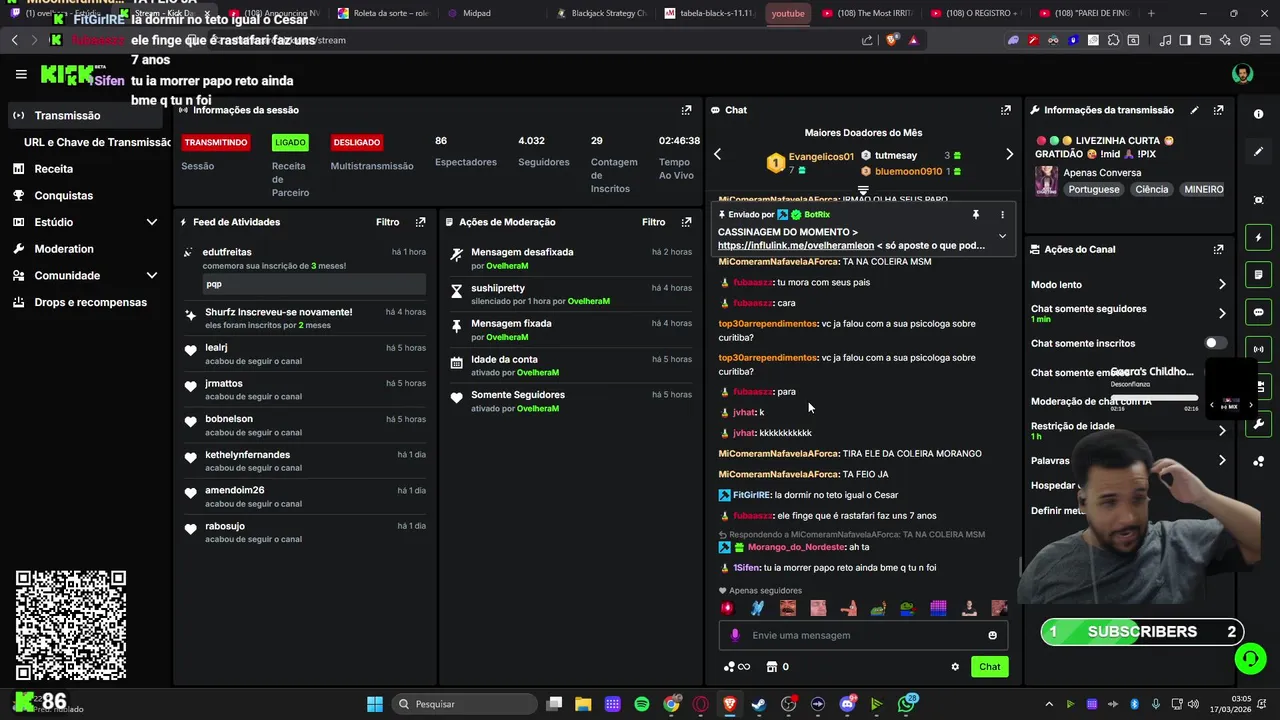
Task: Open Spotify from the taskbar
Action: point(642,704)
